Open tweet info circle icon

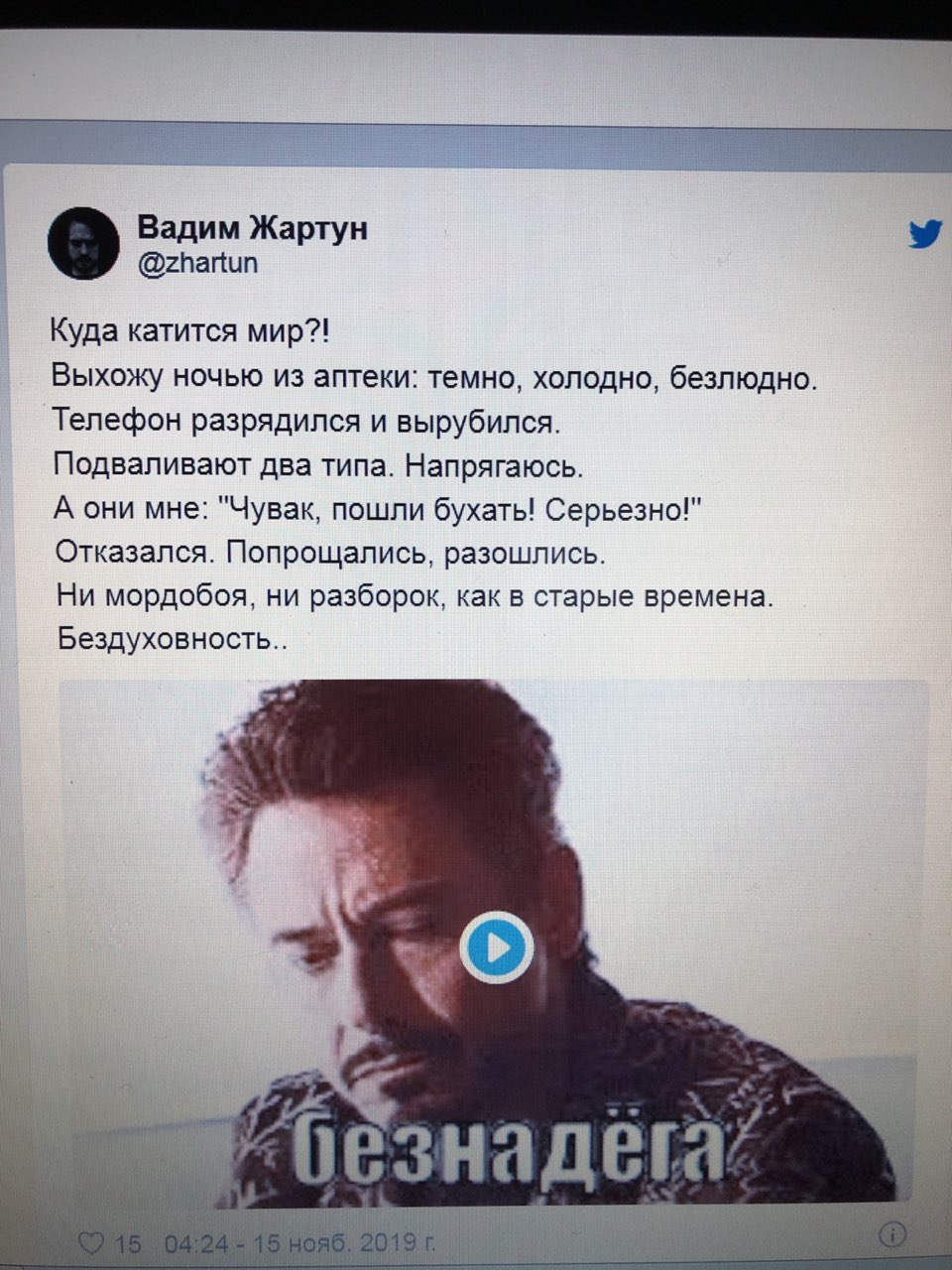coord(892,1234)
